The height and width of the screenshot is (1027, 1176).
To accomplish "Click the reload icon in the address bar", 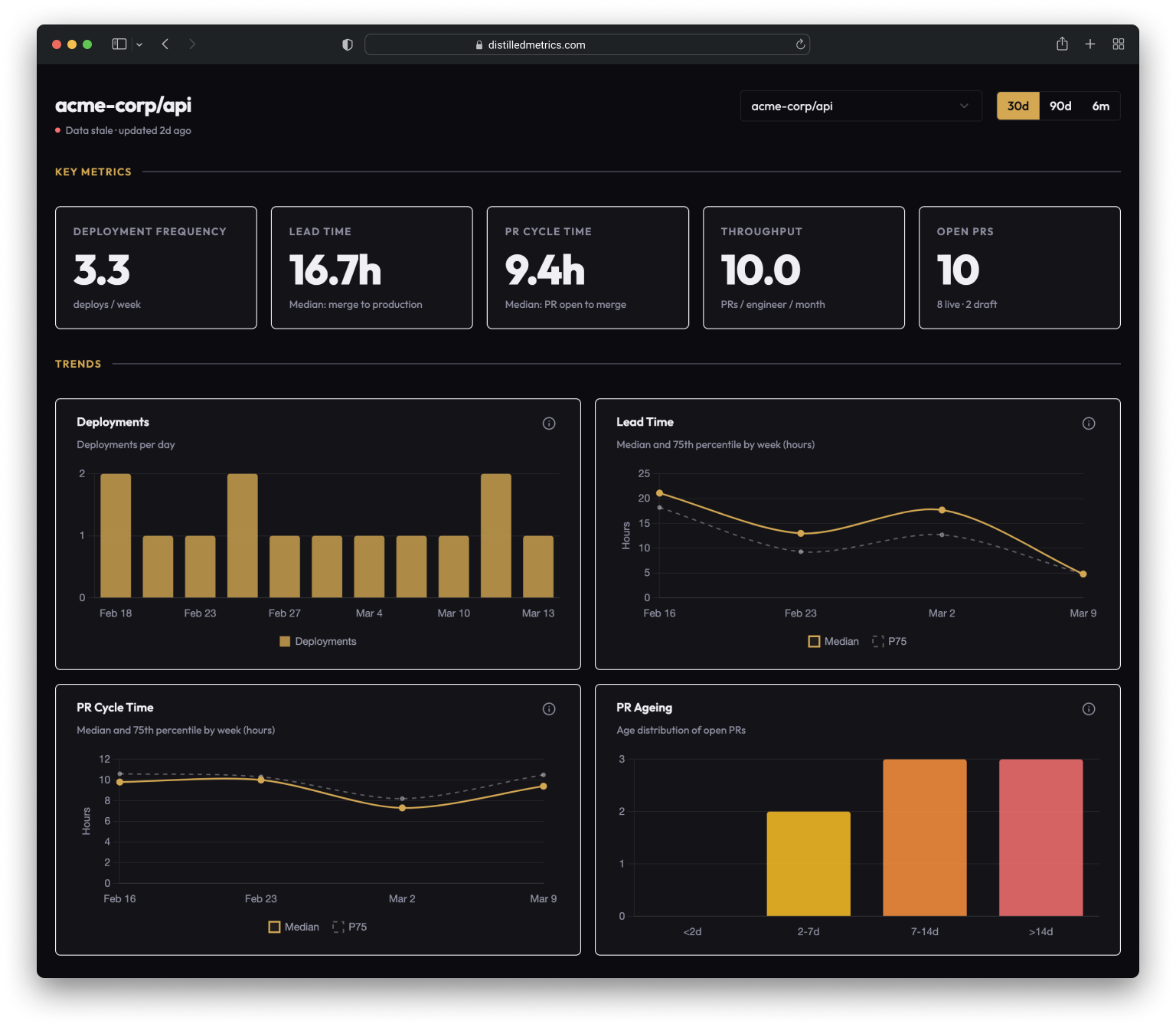I will (799, 44).
